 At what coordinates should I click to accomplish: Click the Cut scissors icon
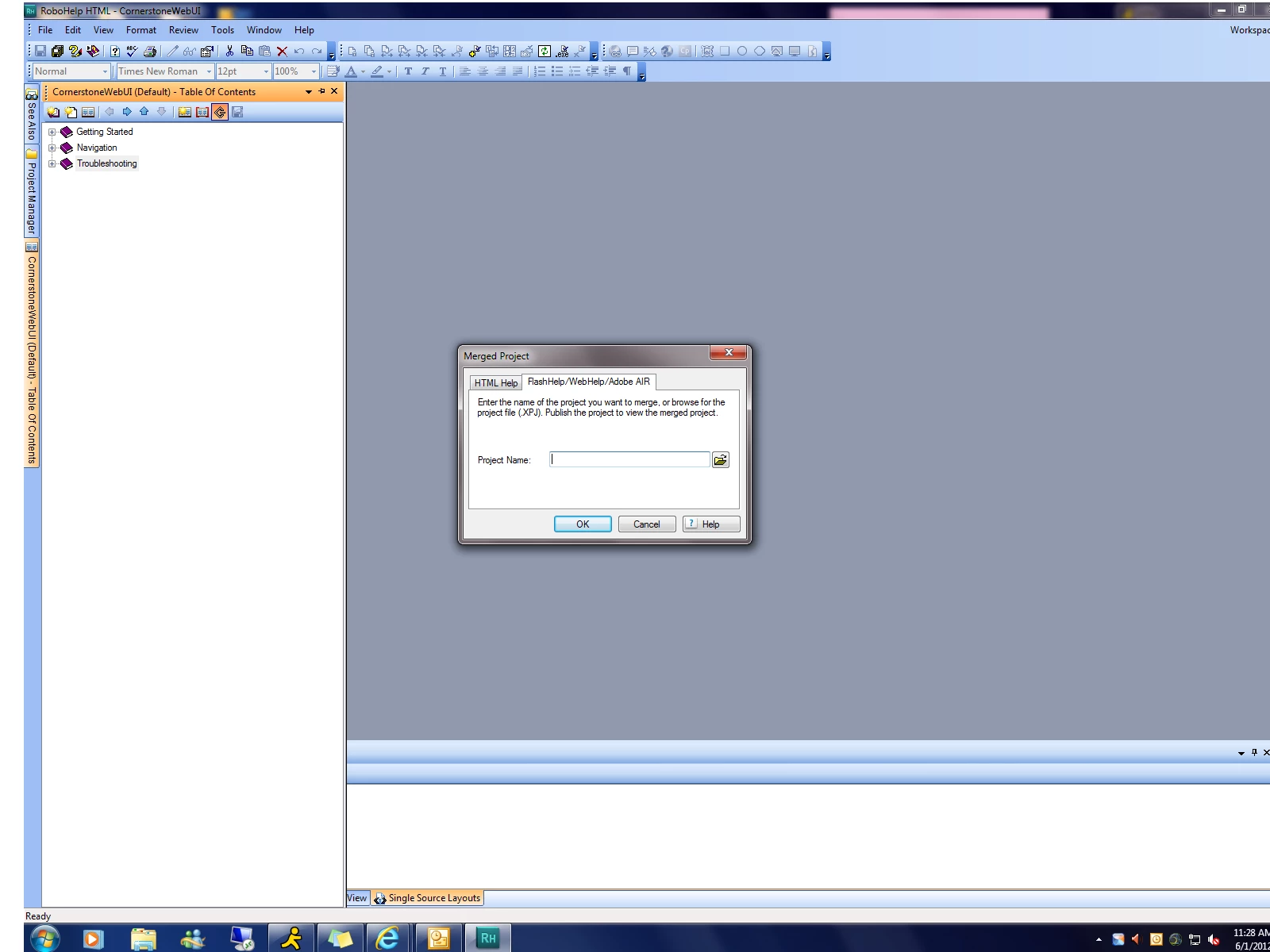(x=229, y=52)
